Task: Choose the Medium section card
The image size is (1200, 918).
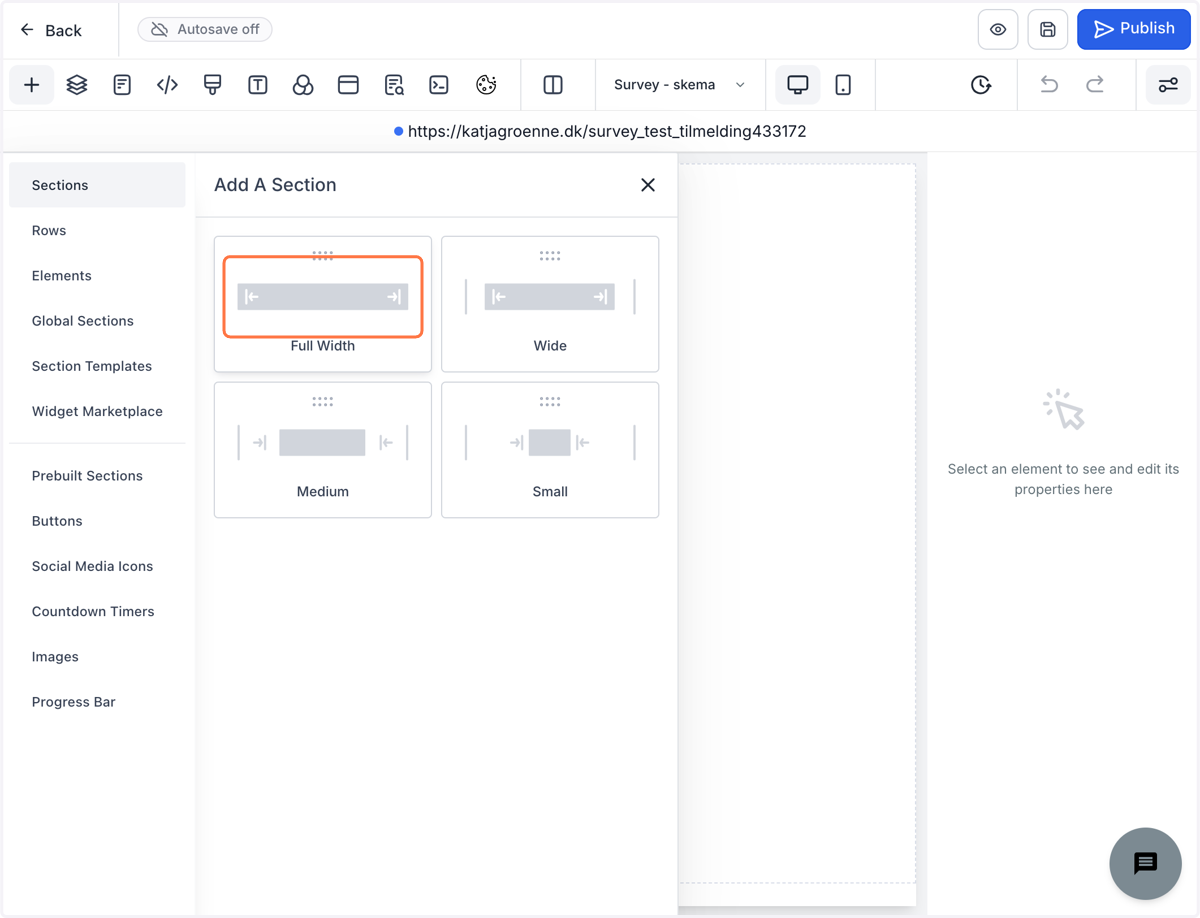Action: pyautogui.click(x=323, y=450)
